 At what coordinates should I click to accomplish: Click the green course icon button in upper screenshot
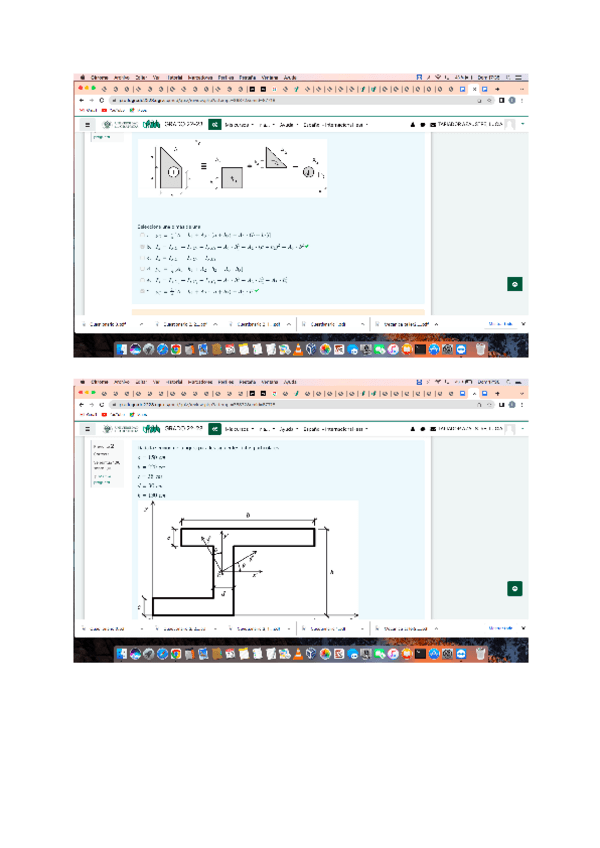click(x=215, y=124)
